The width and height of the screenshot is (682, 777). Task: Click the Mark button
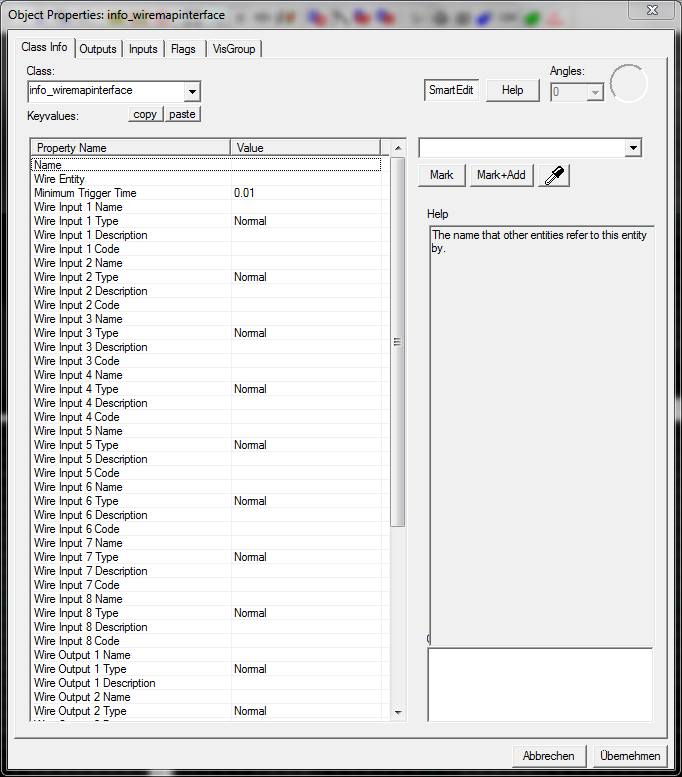click(442, 175)
